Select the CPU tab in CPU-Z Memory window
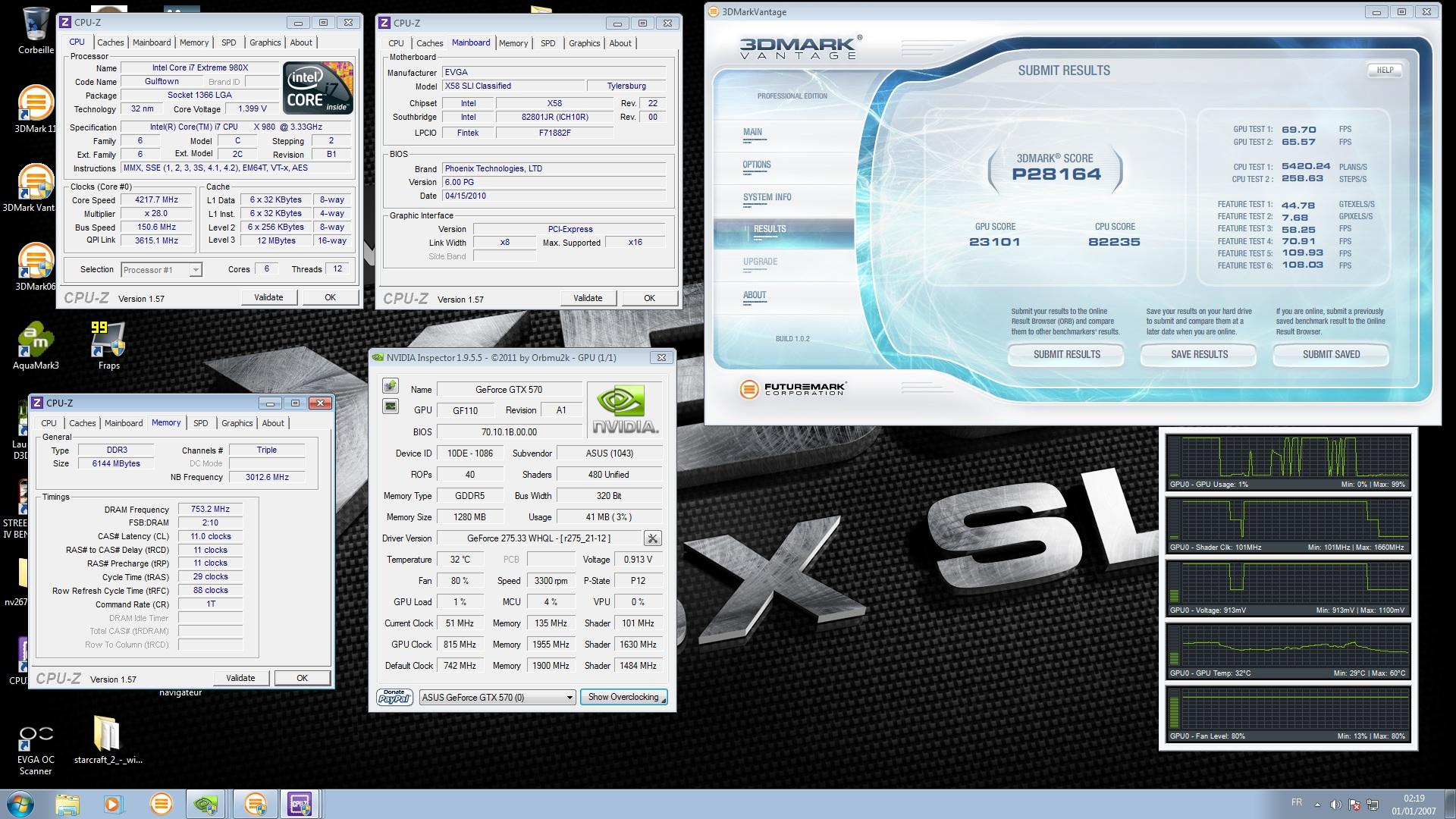Viewport: 1456px width, 819px height. coord(49,423)
